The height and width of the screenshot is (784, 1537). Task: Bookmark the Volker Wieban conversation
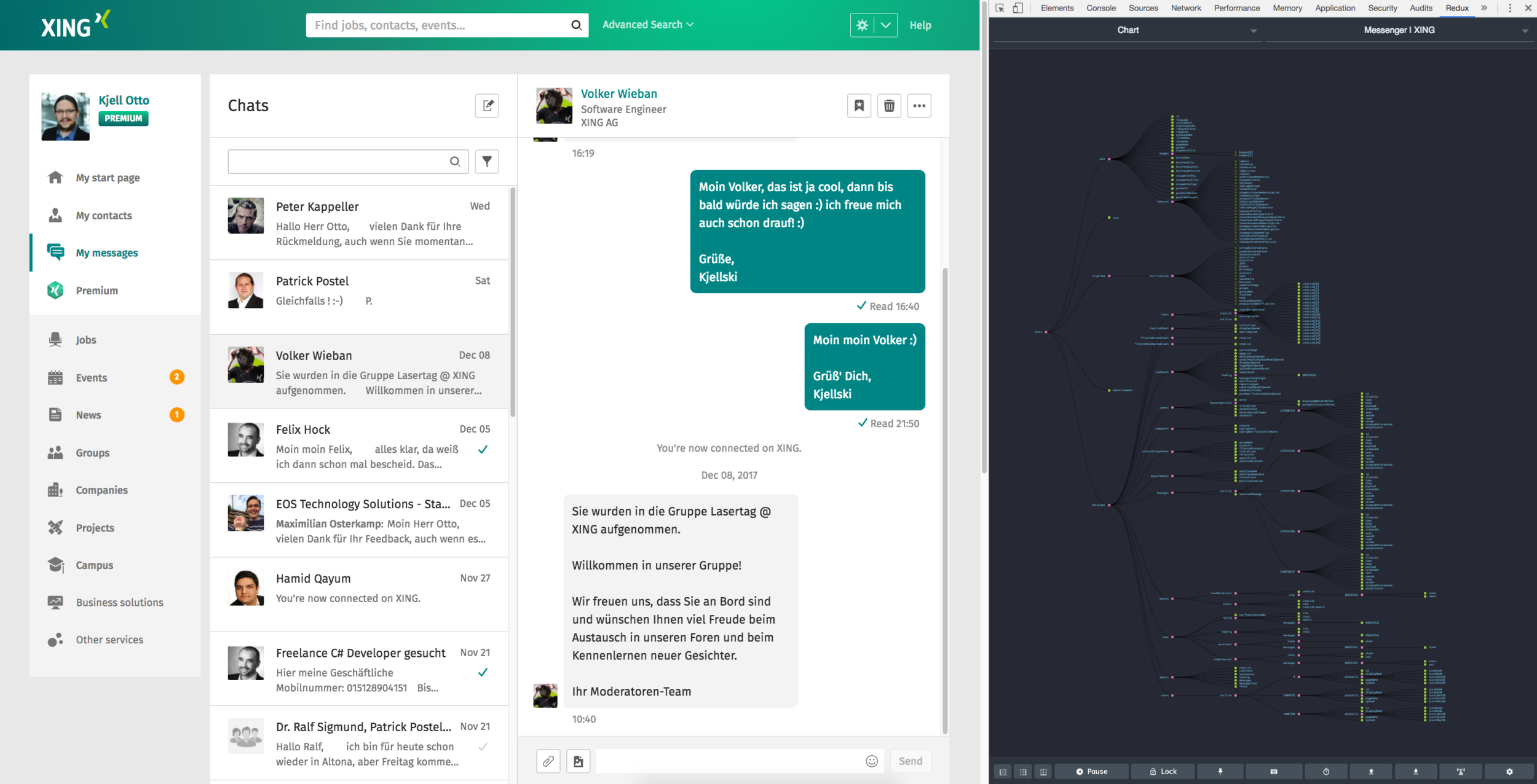859,106
